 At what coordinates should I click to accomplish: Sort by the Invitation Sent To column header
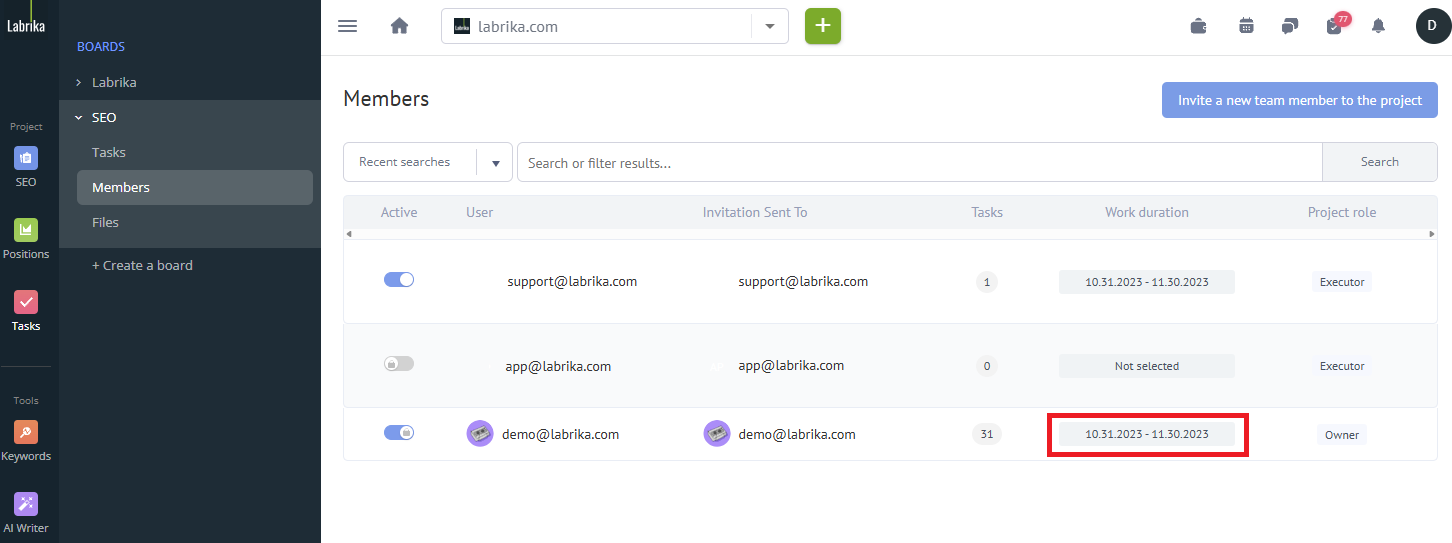coord(755,212)
